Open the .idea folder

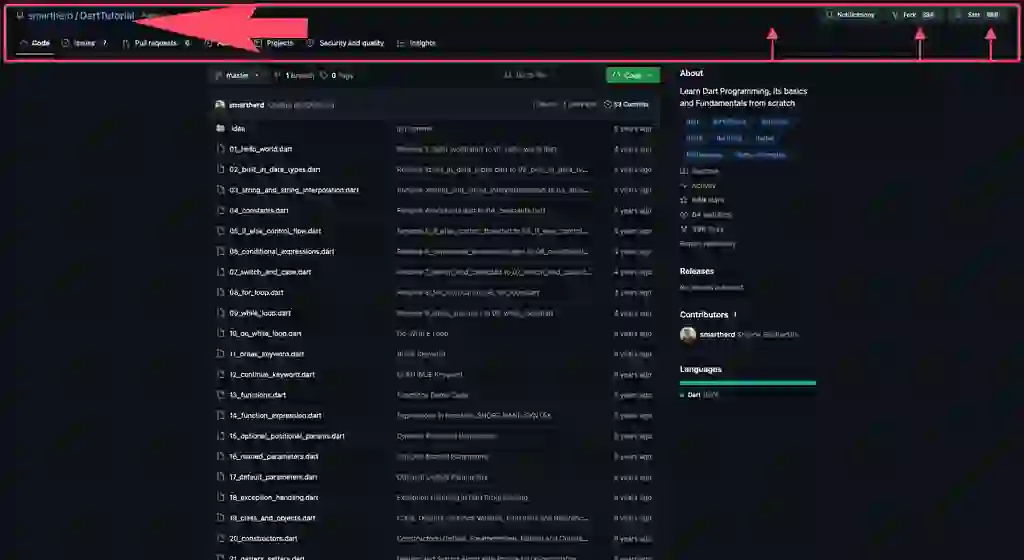[x=238, y=129]
